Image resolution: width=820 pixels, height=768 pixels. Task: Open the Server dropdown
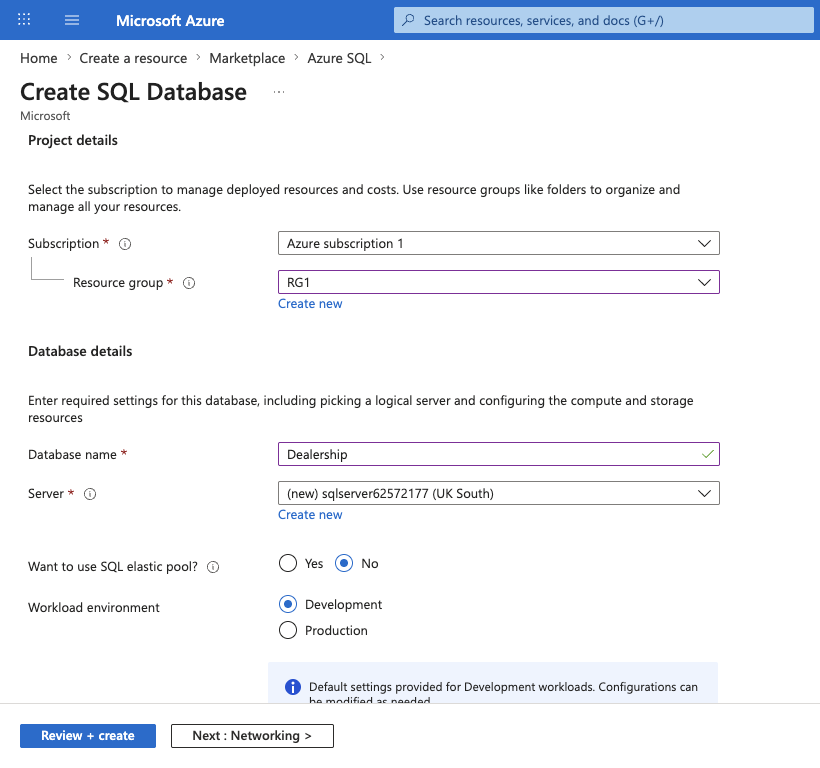[499, 493]
